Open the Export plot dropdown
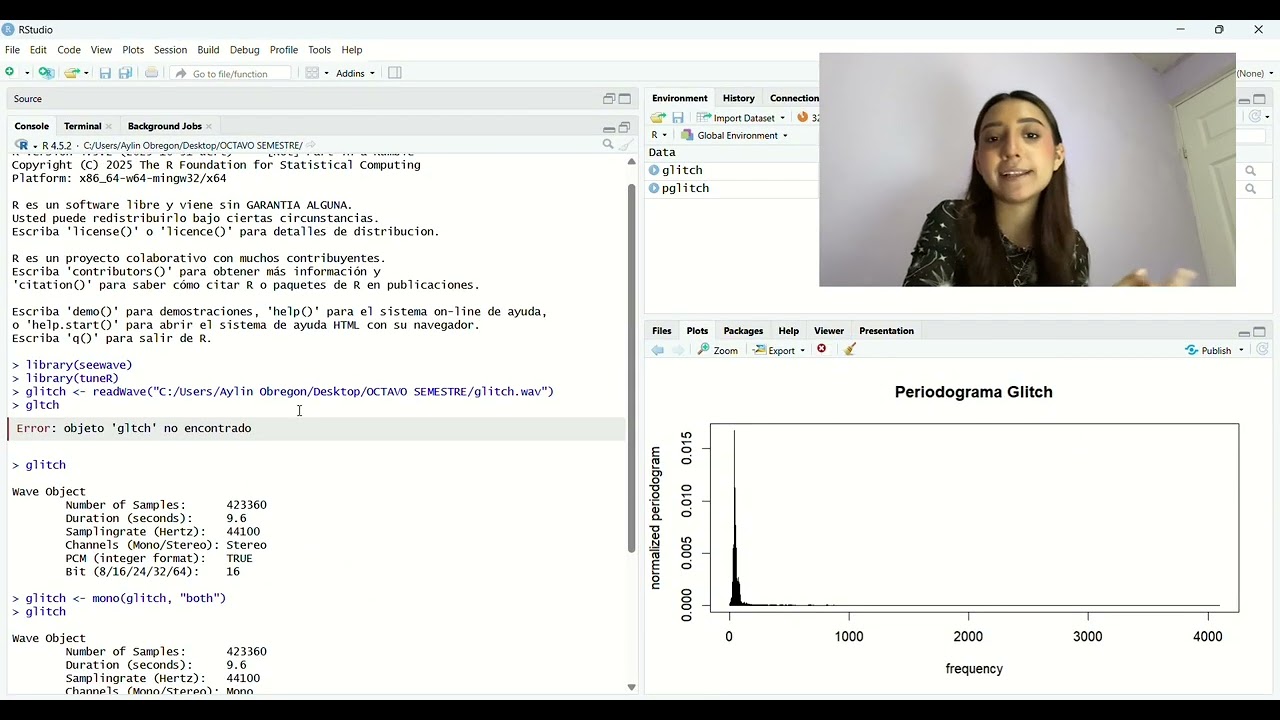 click(x=779, y=350)
